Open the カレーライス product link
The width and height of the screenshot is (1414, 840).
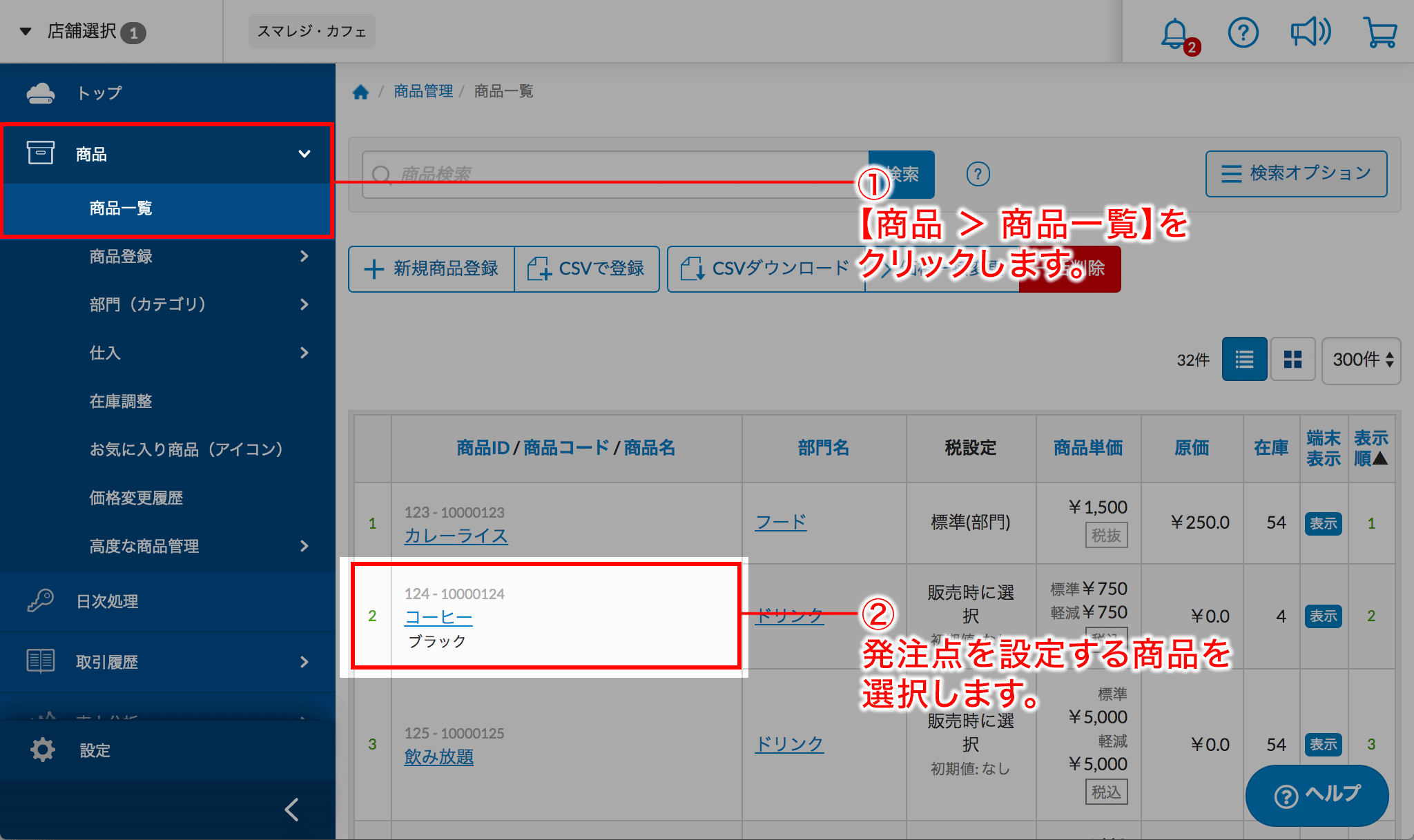456,536
